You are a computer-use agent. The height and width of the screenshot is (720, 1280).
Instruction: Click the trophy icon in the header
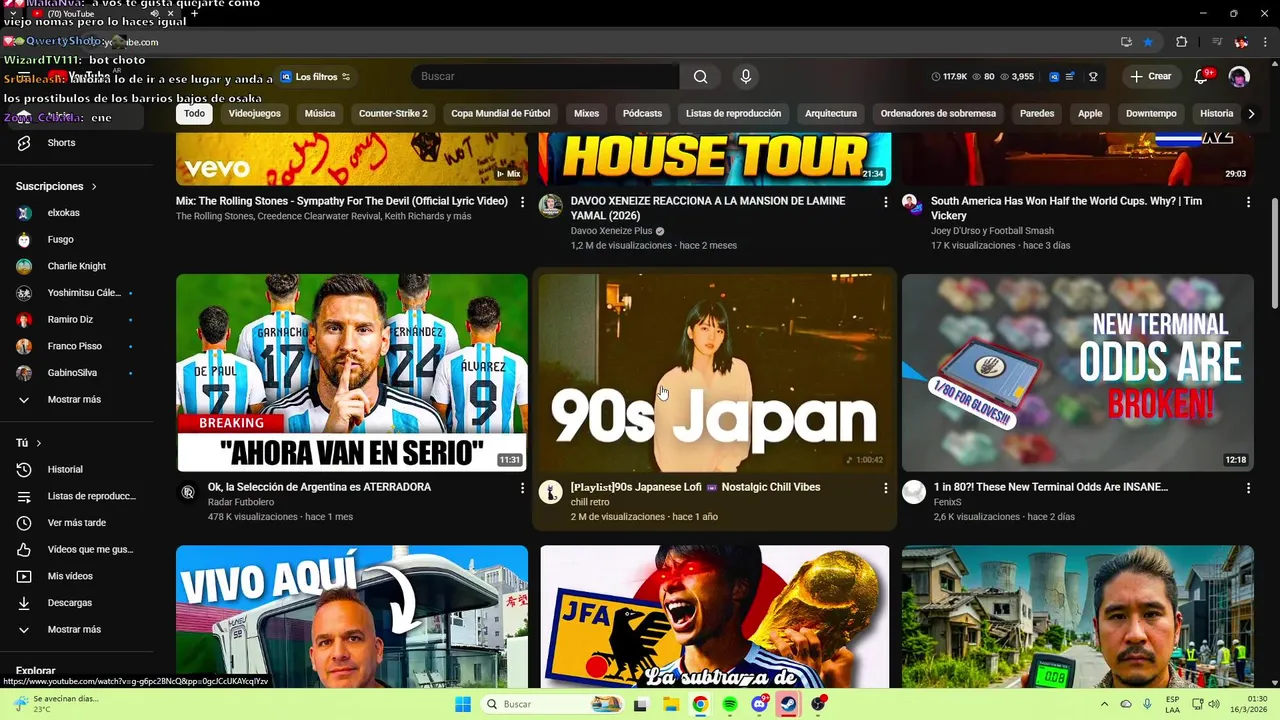pyautogui.click(x=1093, y=77)
